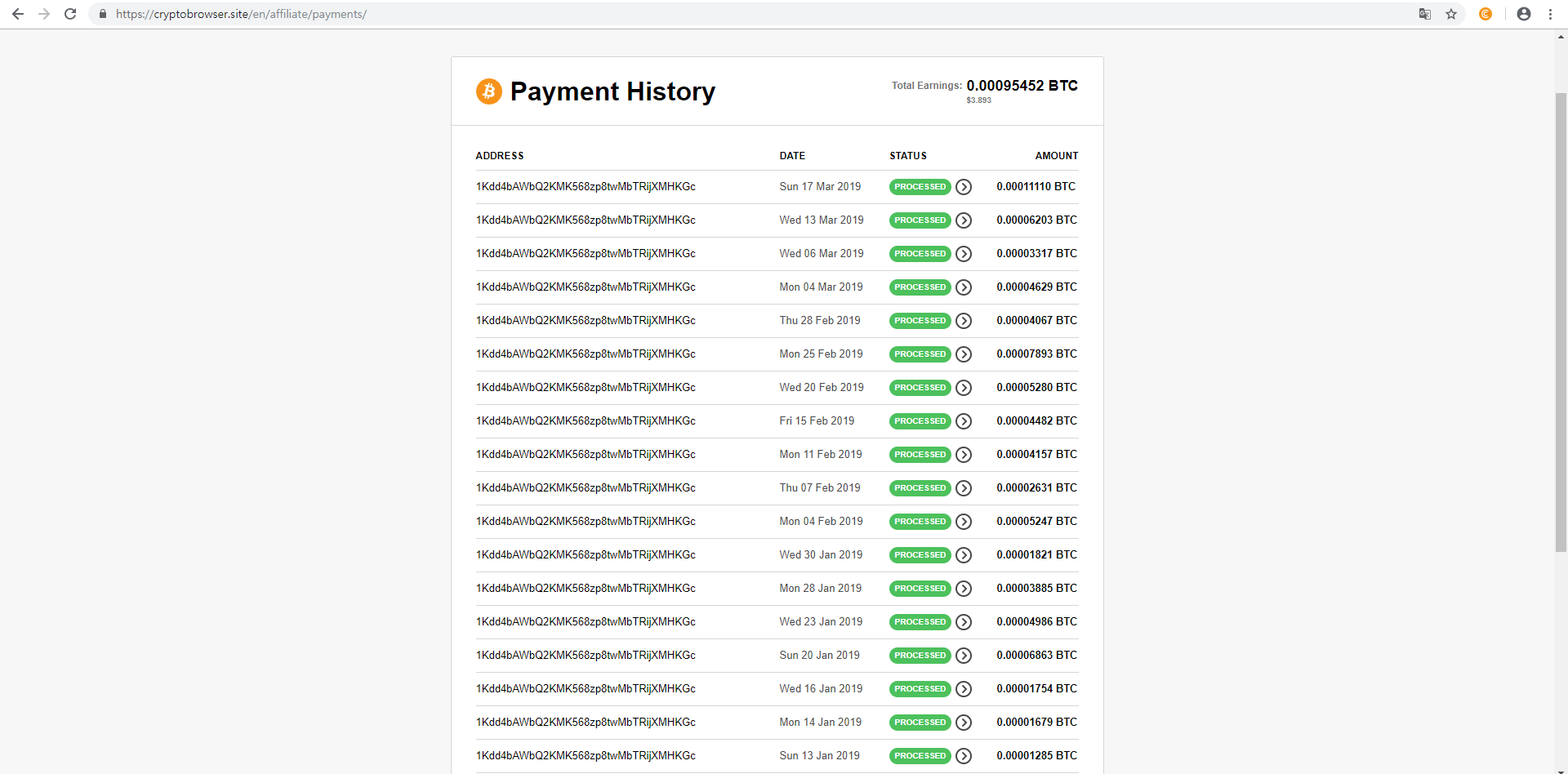Screen dimensions: 1568x774
Task: Open the translate page icon
Action: click(x=1425, y=14)
